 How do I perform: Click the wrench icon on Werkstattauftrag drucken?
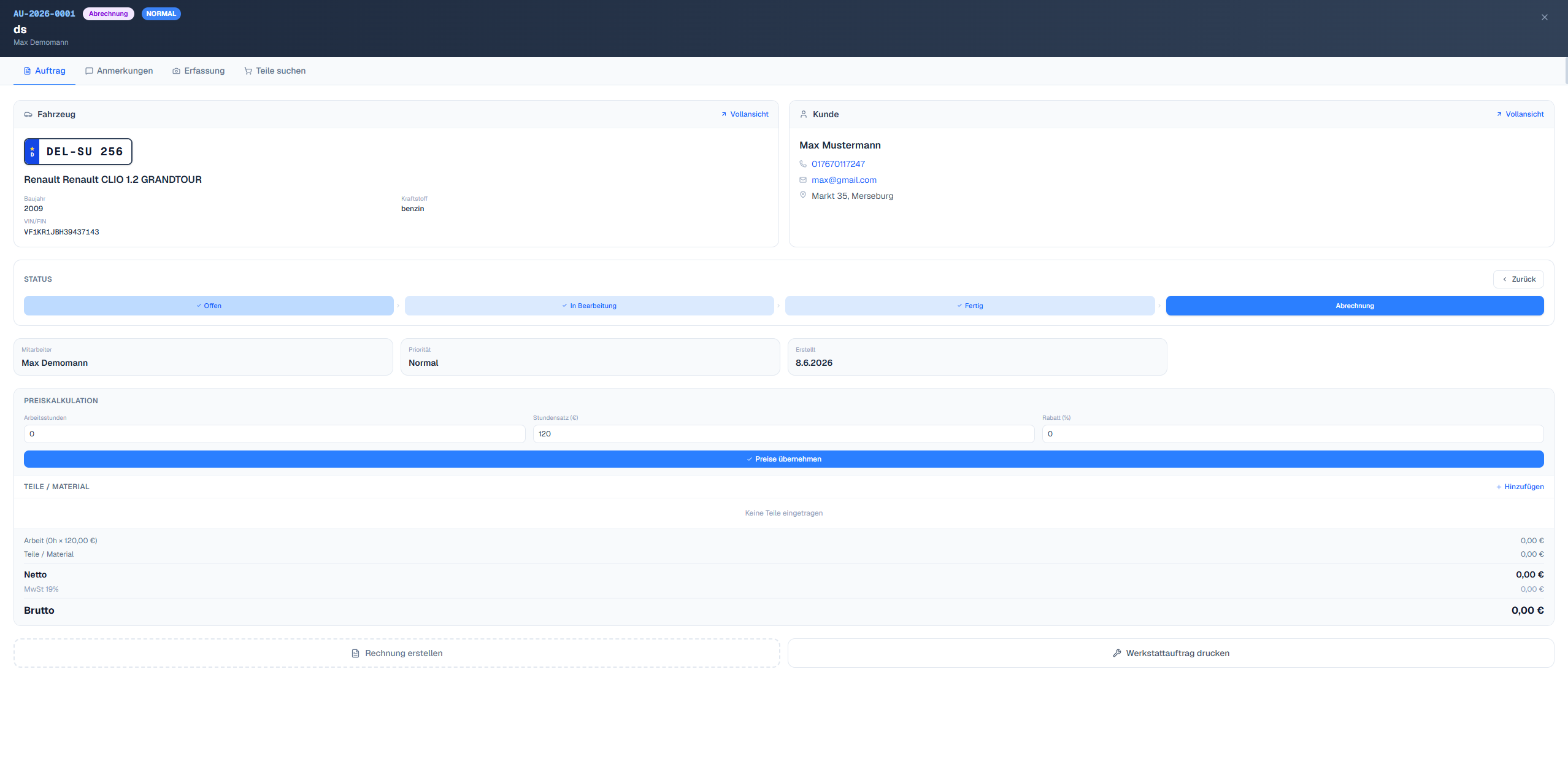[1117, 654]
